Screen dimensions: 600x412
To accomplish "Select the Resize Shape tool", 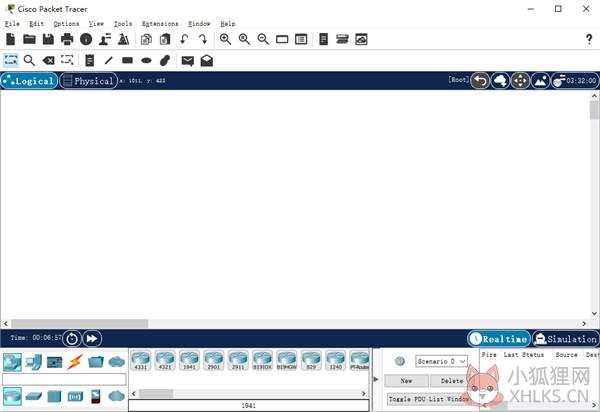I will 67,60.
